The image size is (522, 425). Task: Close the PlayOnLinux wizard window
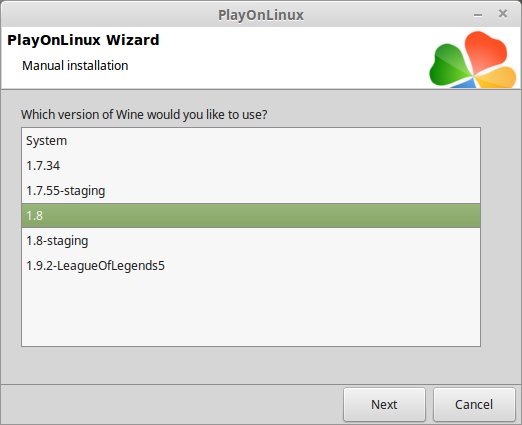503,14
